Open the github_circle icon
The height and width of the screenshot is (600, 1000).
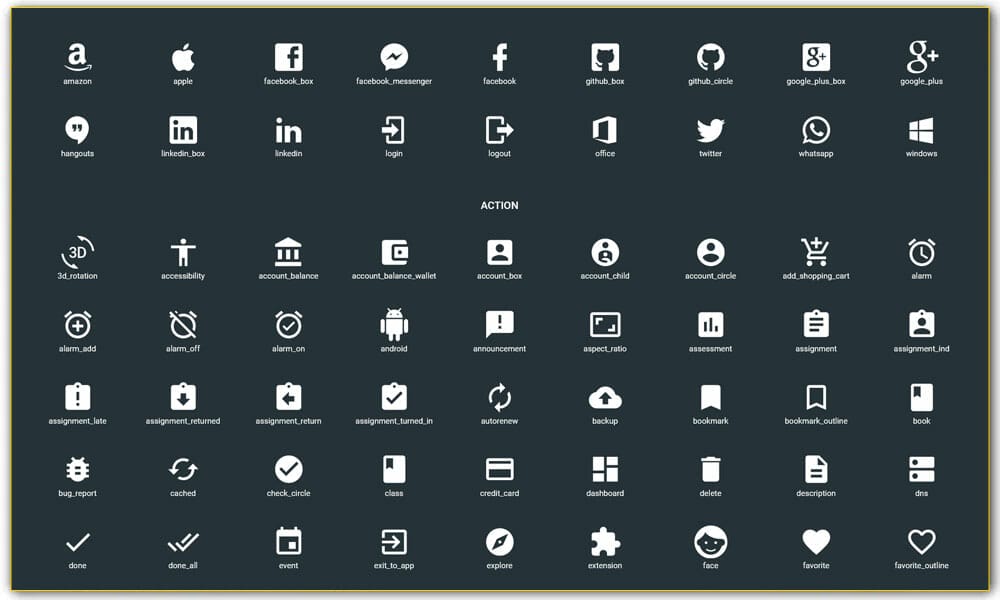(710, 57)
